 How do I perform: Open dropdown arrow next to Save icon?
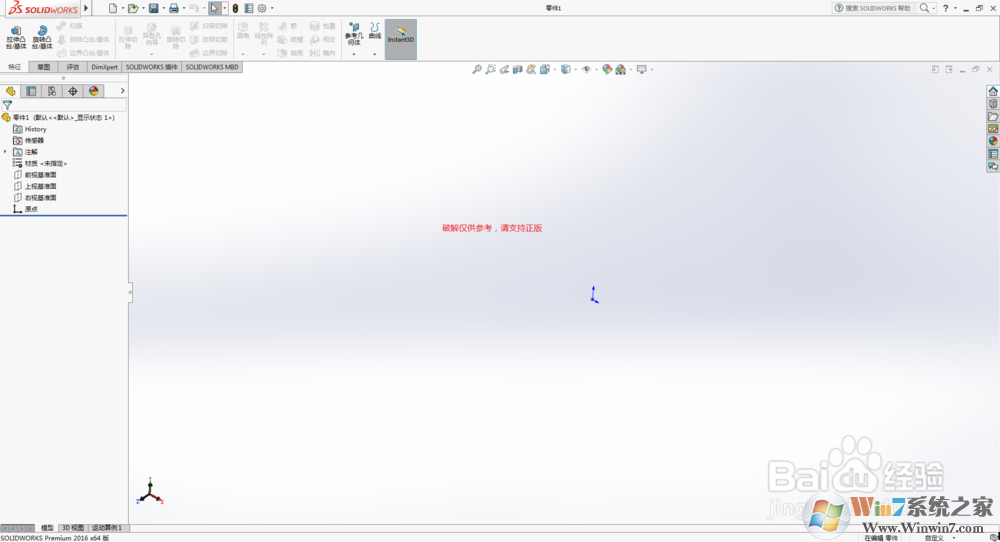(163, 8)
